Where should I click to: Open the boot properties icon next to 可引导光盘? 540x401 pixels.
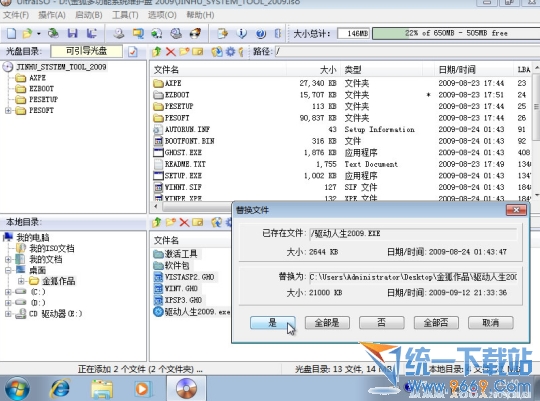pos(133,52)
